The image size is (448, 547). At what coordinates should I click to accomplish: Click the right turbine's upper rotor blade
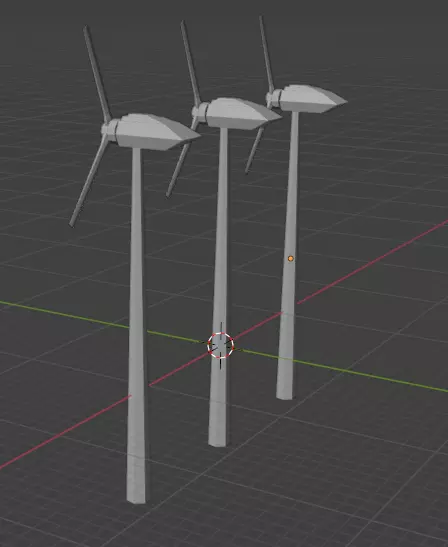[267, 54]
